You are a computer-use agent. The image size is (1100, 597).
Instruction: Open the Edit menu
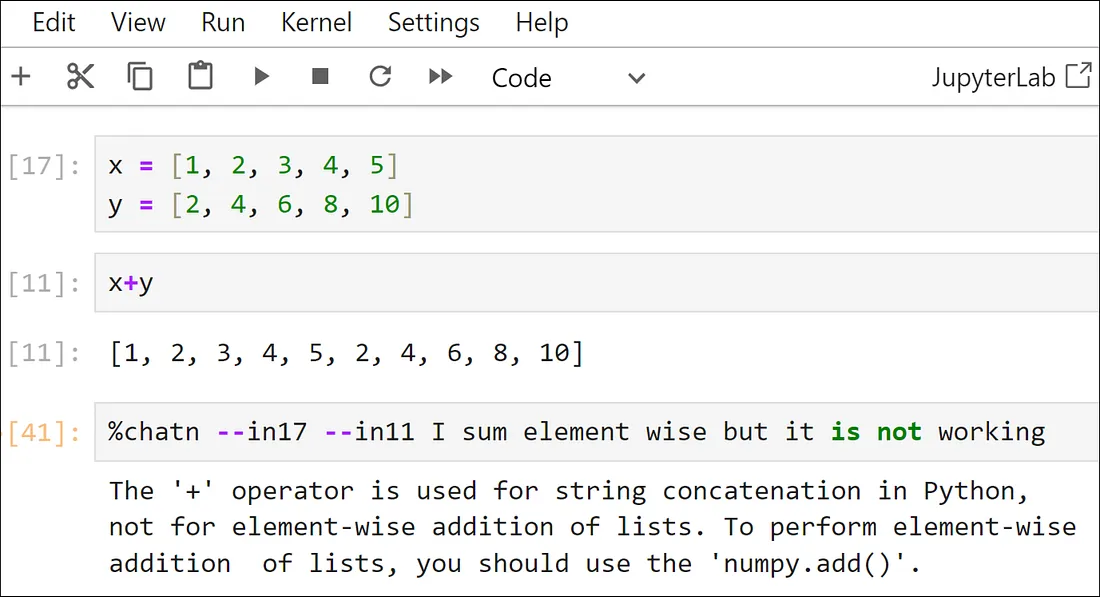coord(54,22)
